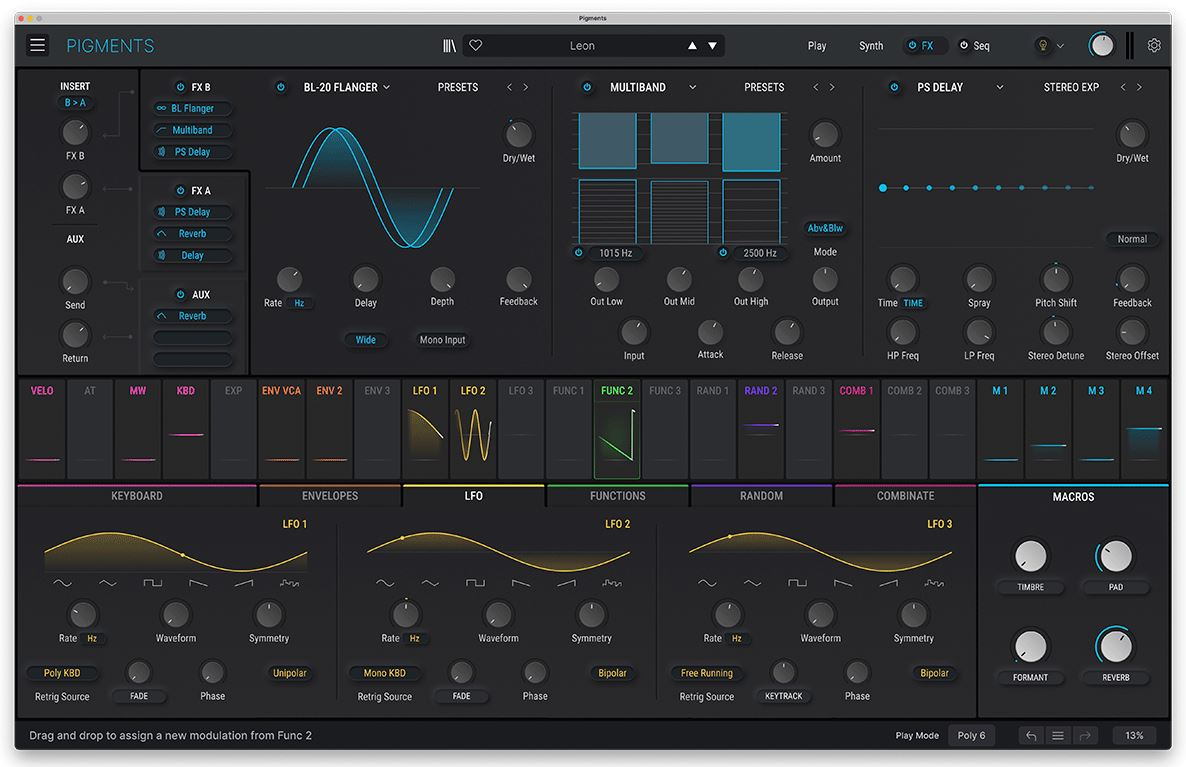This screenshot has height=767, width=1186.
Task: Toggle the AUX bus power
Action: tap(180, 294)
